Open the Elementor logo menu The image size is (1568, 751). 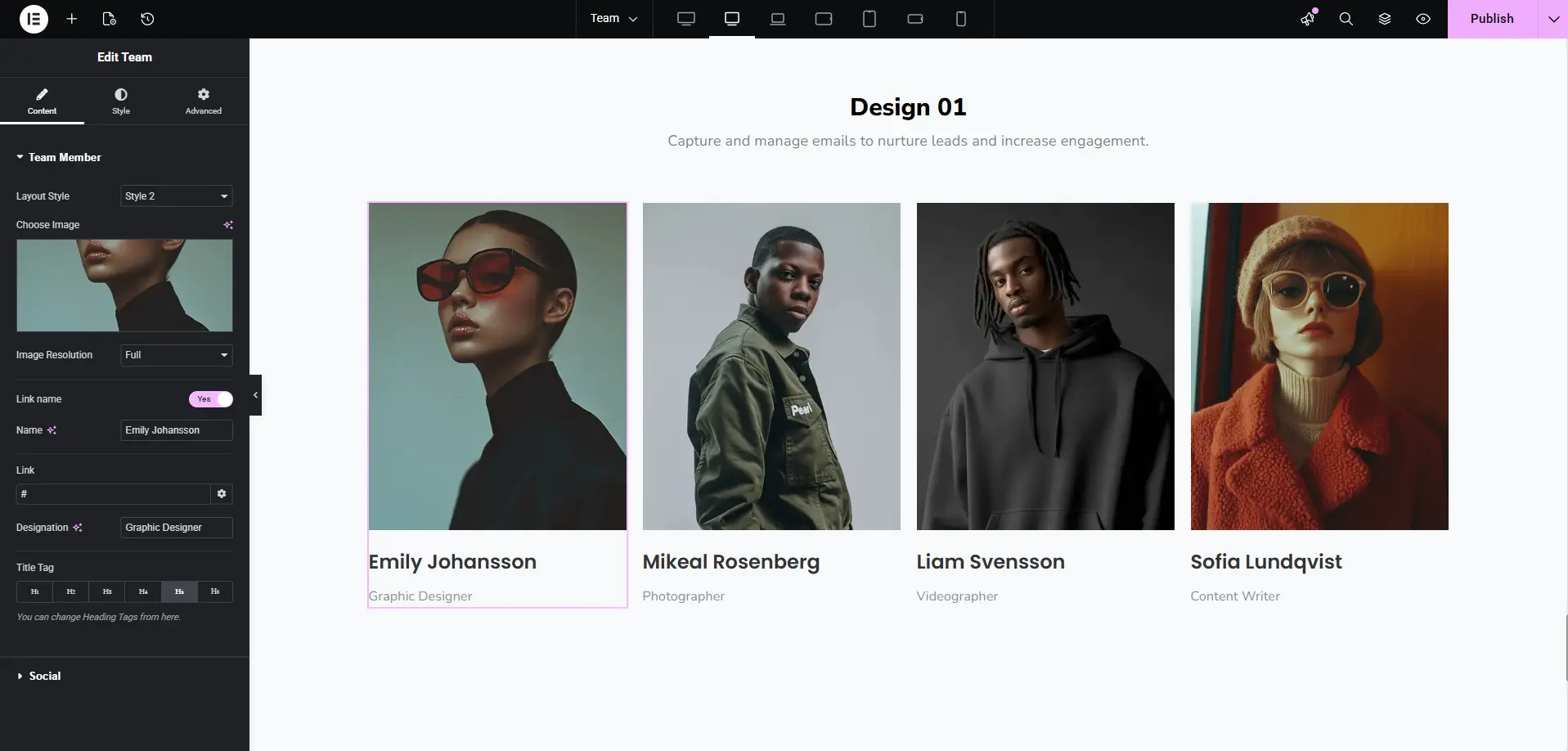pyautogui.click(x=34, y=19)
